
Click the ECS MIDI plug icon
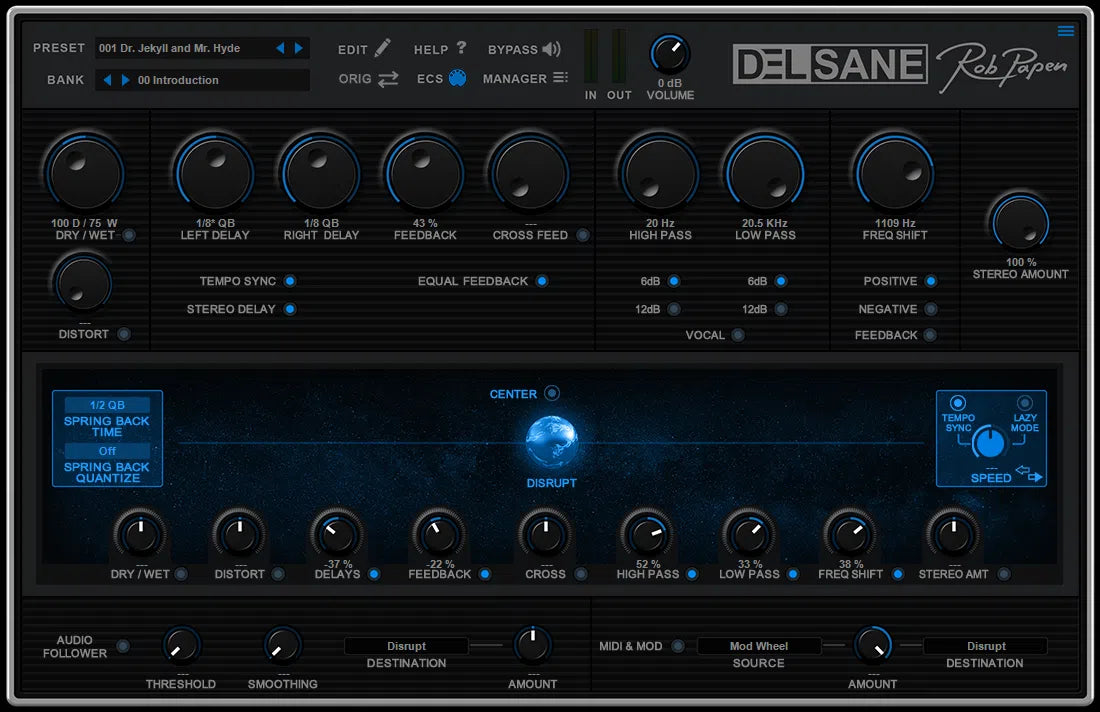pos(457,78)
